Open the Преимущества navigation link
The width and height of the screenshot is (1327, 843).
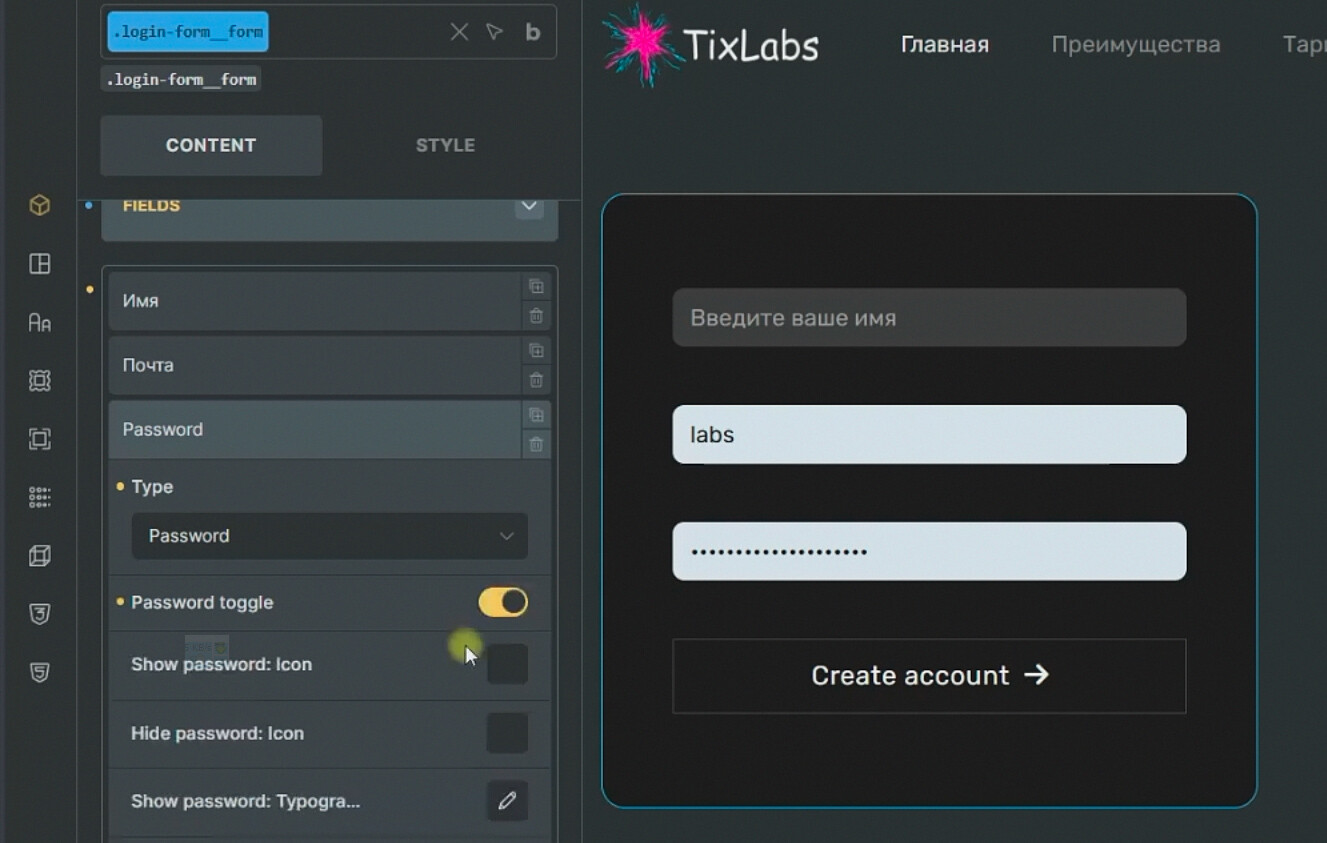tap(1135, 45)
